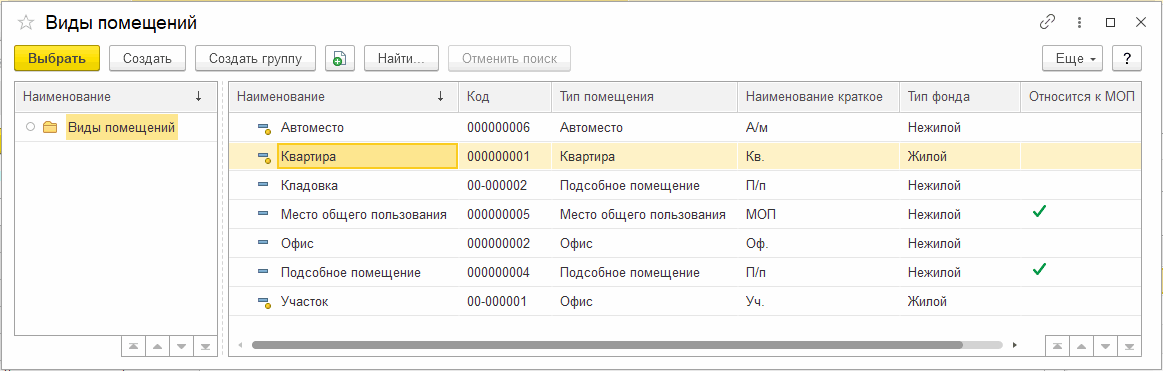Click the Офис row item icon
The image size is (1163, 371).
(263, 243)
